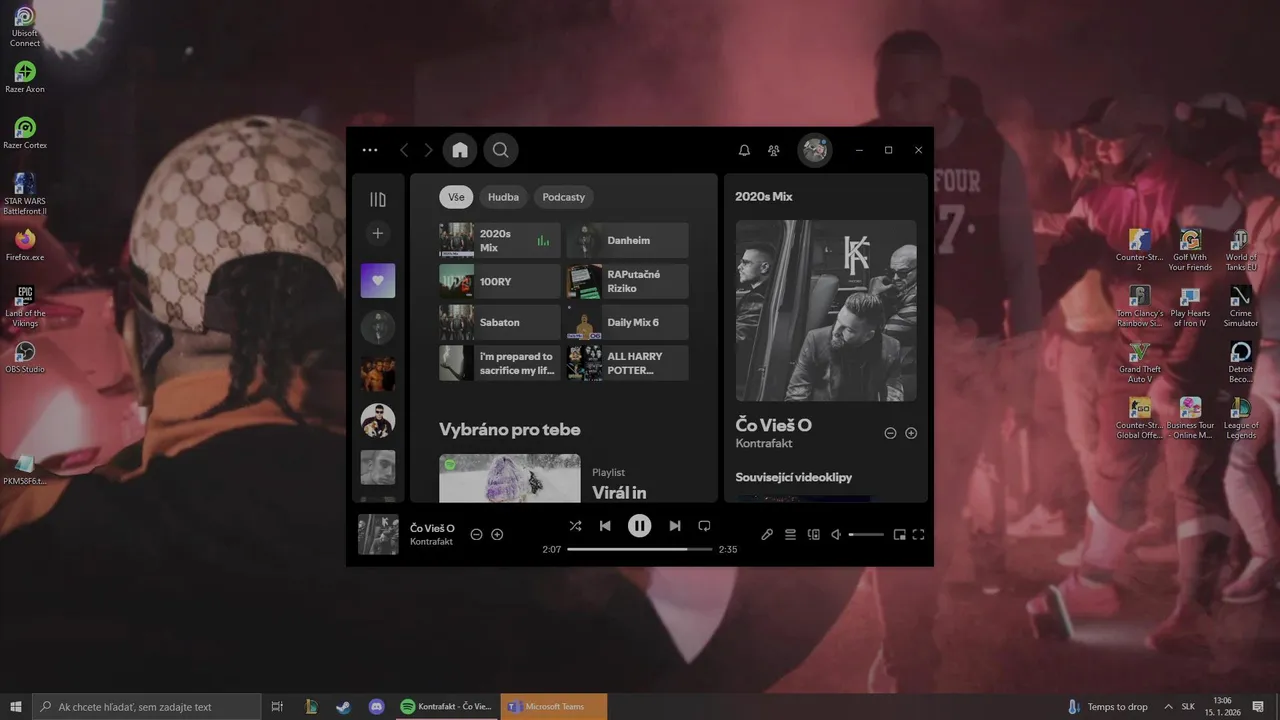
Task: Open the Spotify search
Action: pyautogui.click(x=501, y=150)
